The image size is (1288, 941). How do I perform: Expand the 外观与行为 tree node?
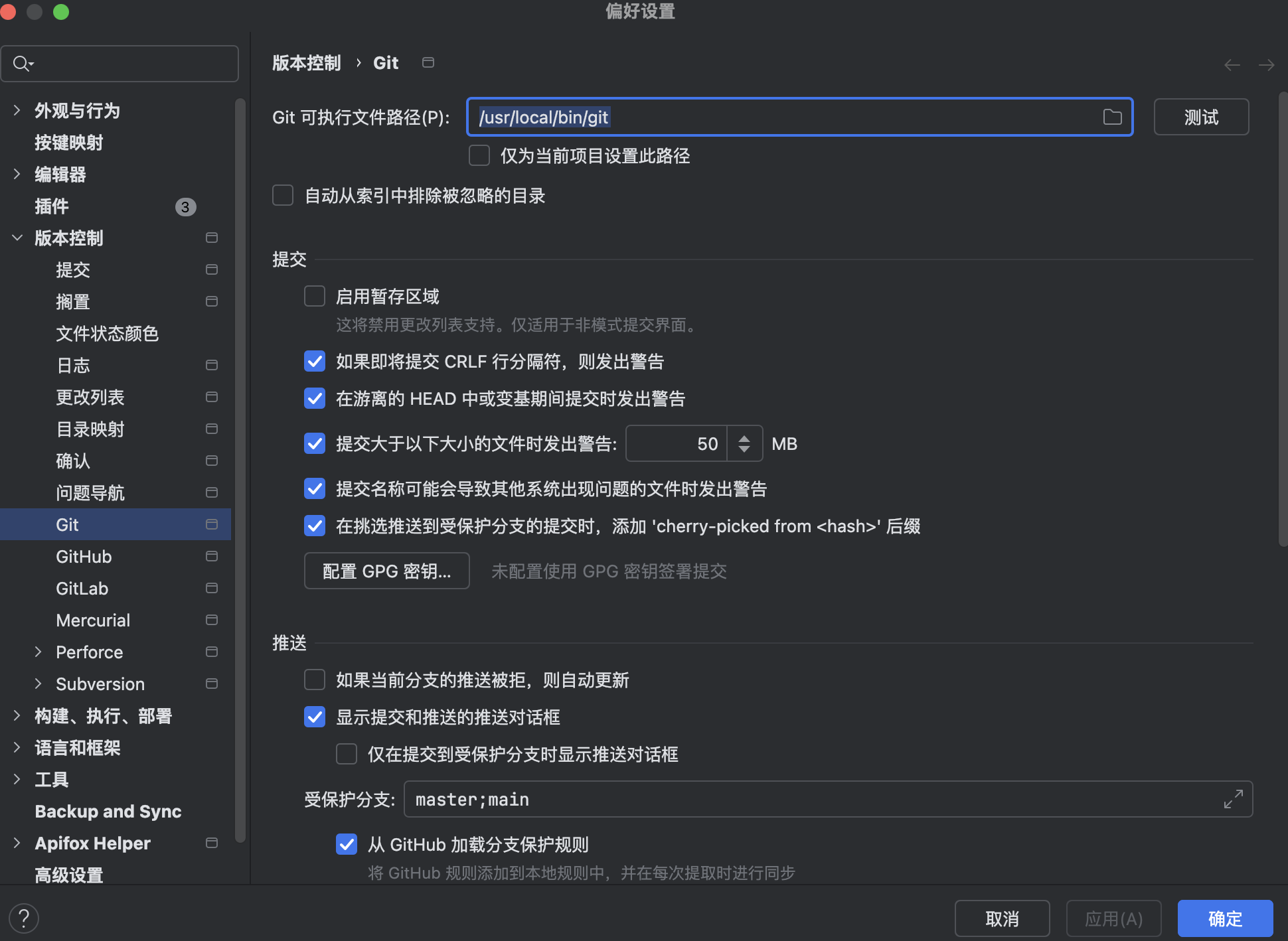(x=16, y=110)
